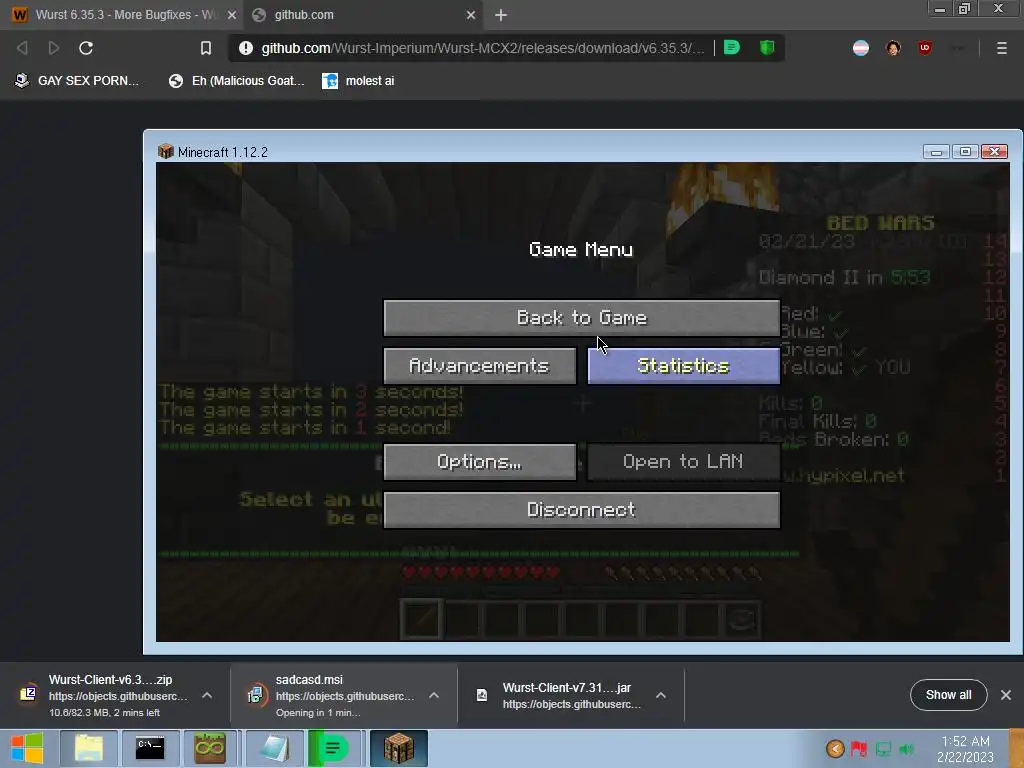Viewport: 1024px width, 768px height.
Task: Switch to Minecraft crafting table taskbar icon
Action: coord(399,748)
